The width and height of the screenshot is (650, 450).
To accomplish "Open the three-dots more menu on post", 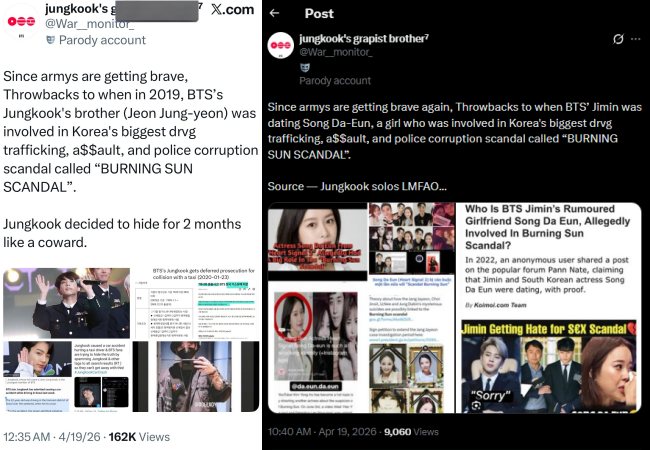I will click(x=635, y=39).
